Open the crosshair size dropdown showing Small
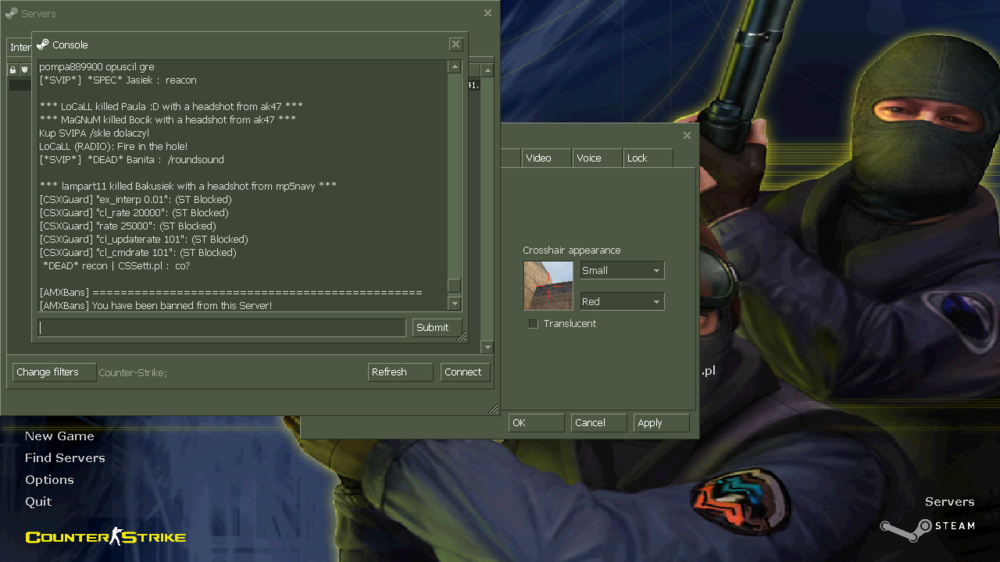The width and height of the screenshot is (1000, 562). [x=622, y=270]
